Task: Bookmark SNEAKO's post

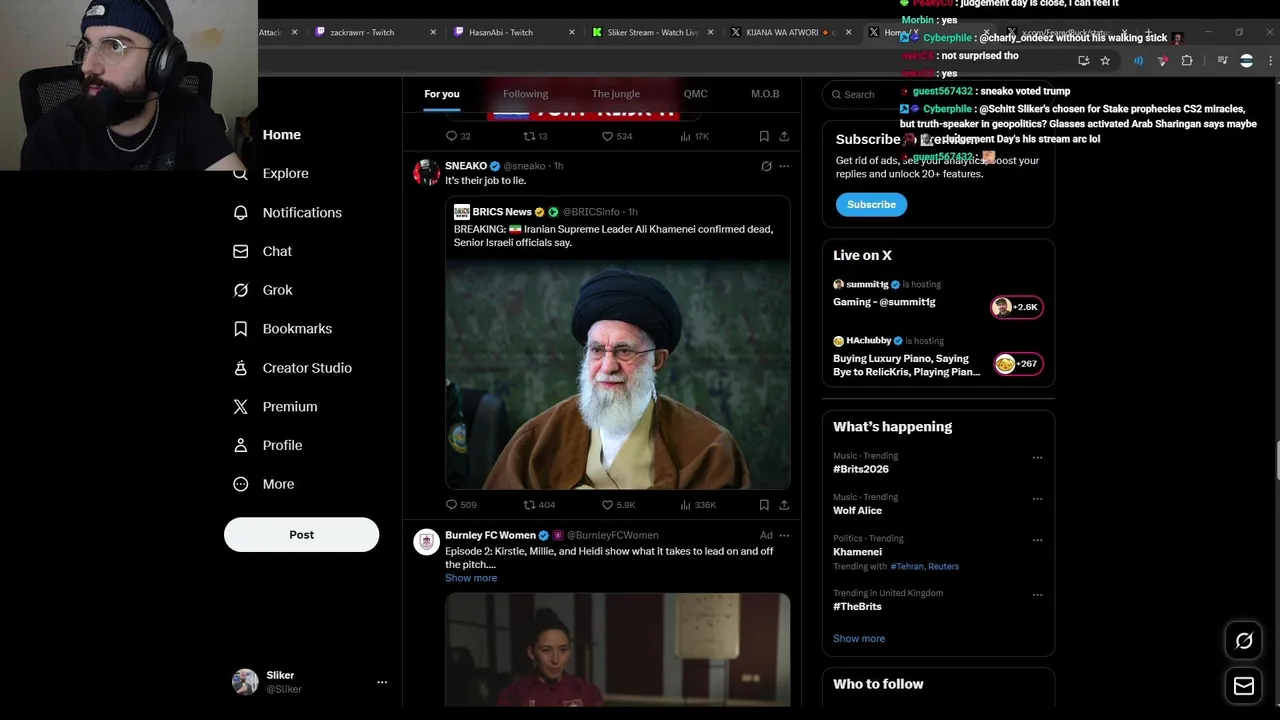Action: 764,505
